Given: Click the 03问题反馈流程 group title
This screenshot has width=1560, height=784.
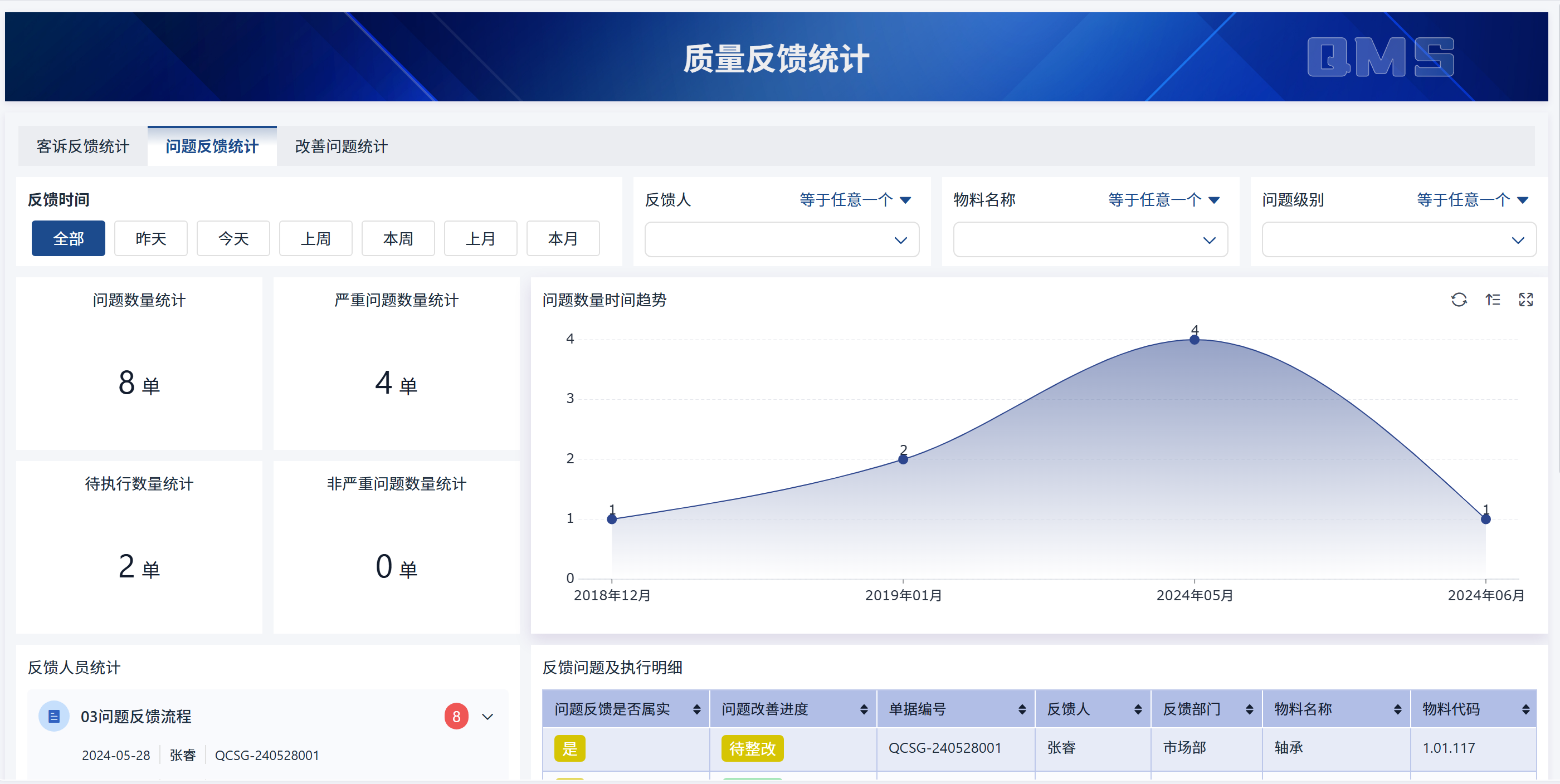Looking at the screenshot, I should click(x=135, y=716).
